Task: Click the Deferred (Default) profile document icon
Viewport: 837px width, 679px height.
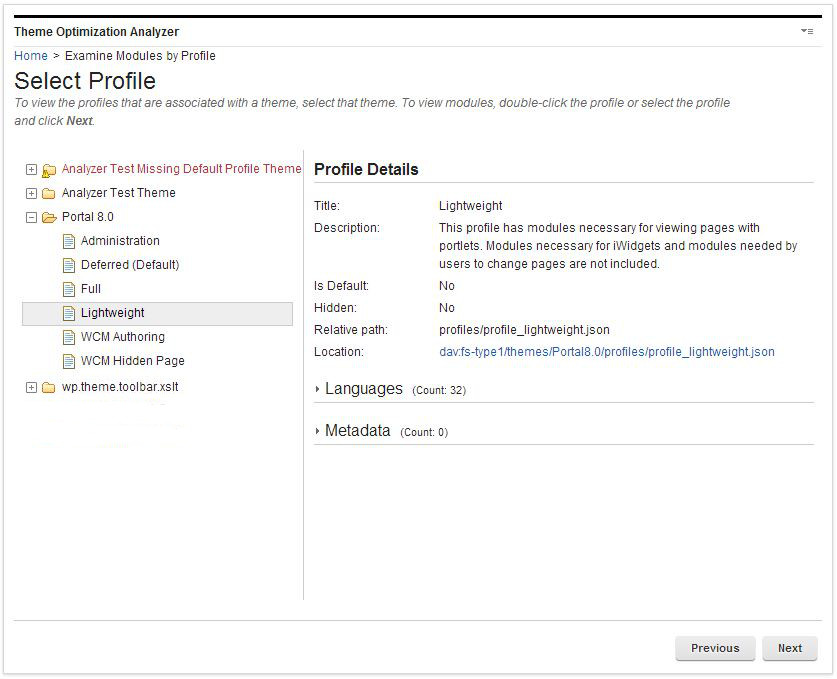Action: pos(69,265)
